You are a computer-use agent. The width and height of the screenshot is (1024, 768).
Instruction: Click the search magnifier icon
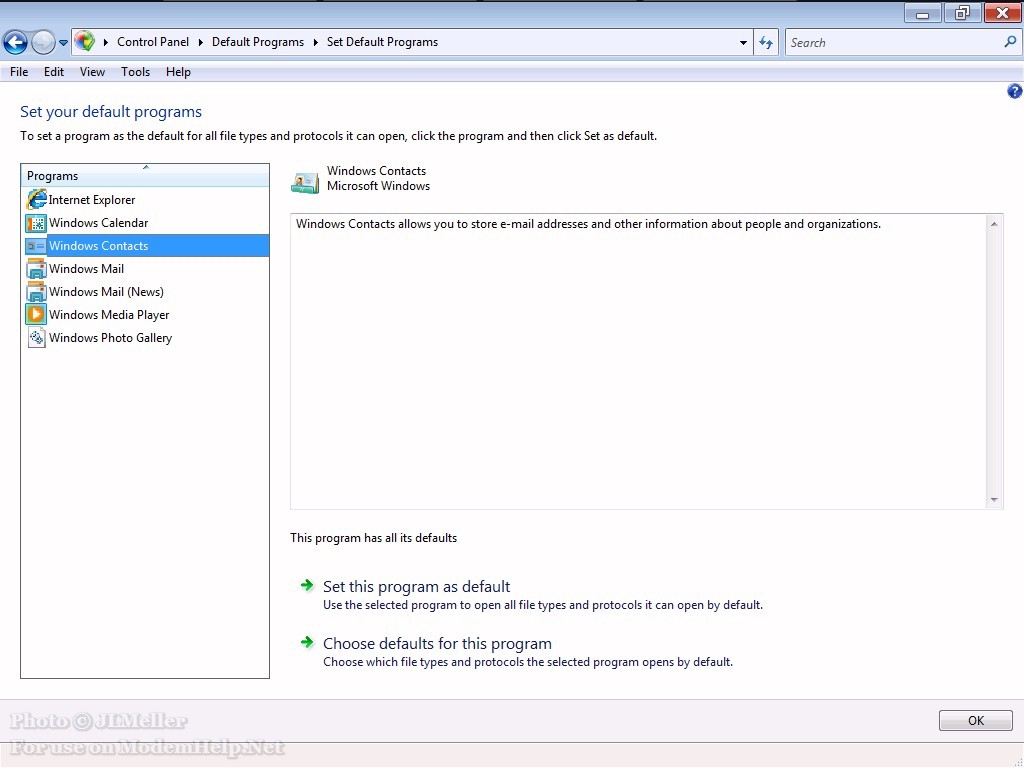[x=1010, y=42]
